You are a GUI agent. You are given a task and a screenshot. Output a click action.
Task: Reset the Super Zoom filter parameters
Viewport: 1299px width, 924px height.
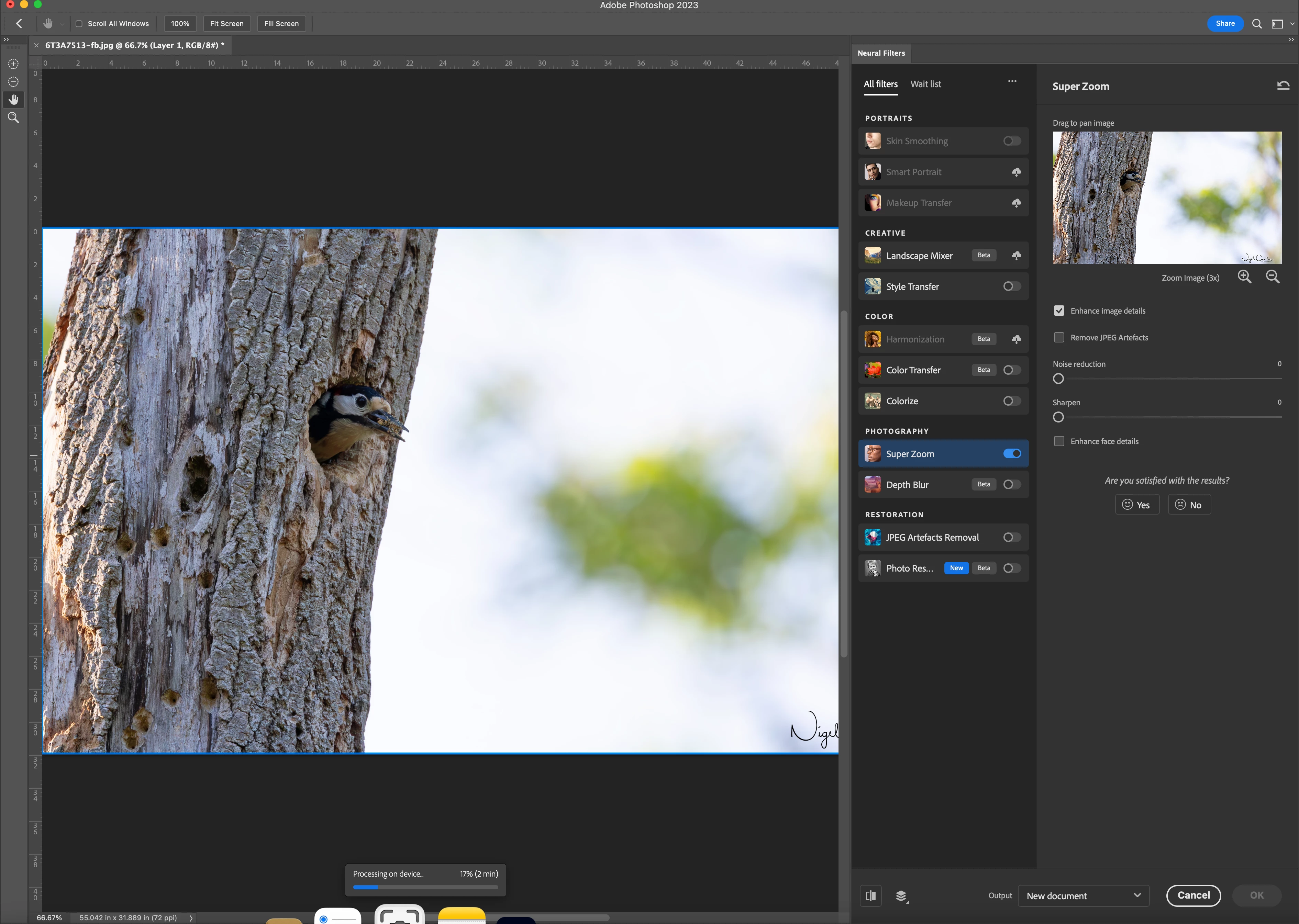(1283, 86)
